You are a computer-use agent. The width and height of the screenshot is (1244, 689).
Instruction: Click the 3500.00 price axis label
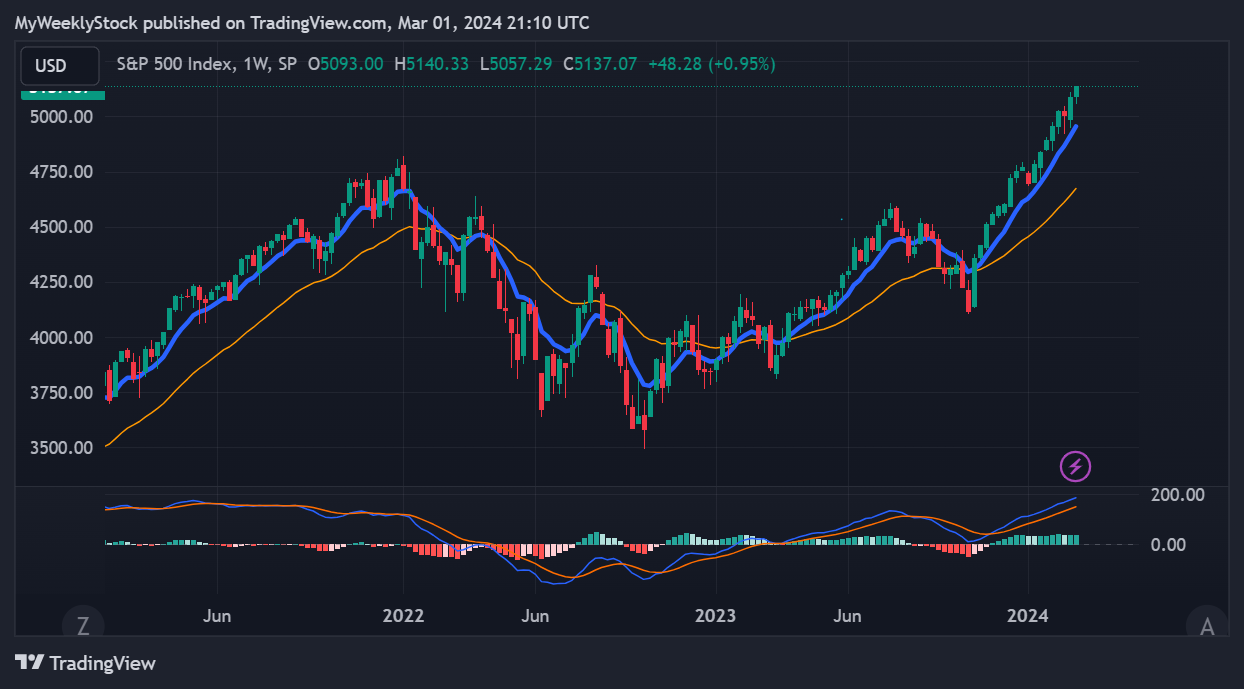[x=62, y=448]
